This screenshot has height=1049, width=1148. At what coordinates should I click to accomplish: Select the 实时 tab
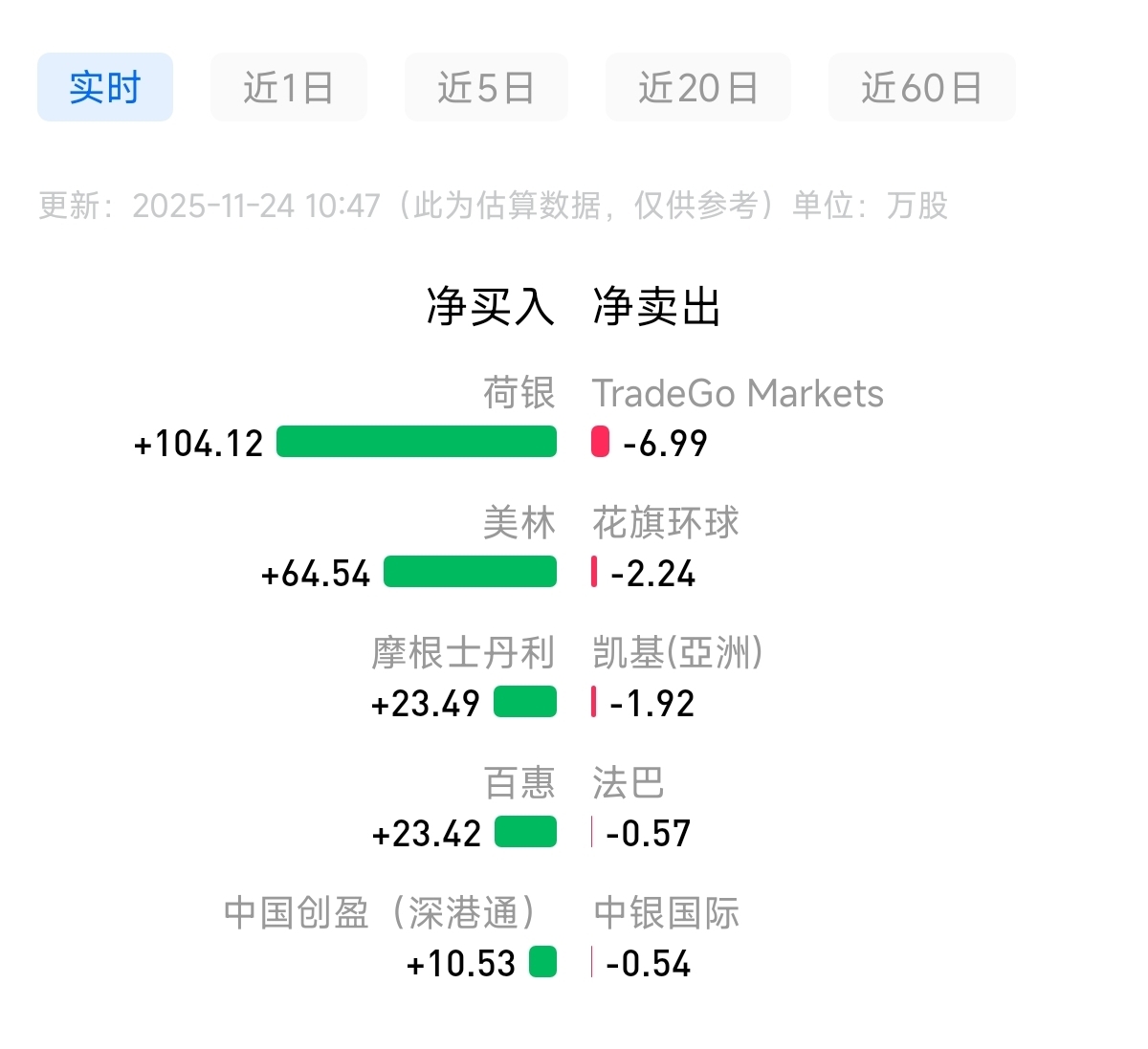105,88
